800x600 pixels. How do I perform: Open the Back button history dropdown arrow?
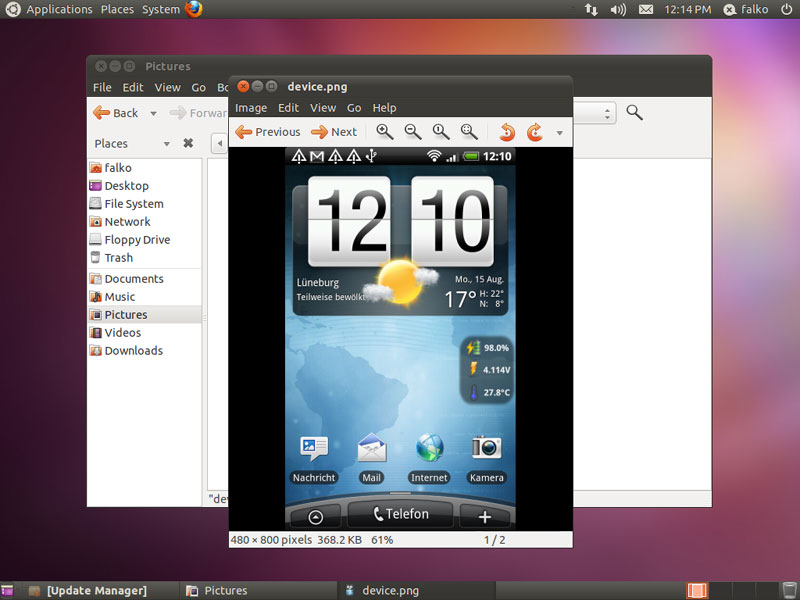coord(153,114)
